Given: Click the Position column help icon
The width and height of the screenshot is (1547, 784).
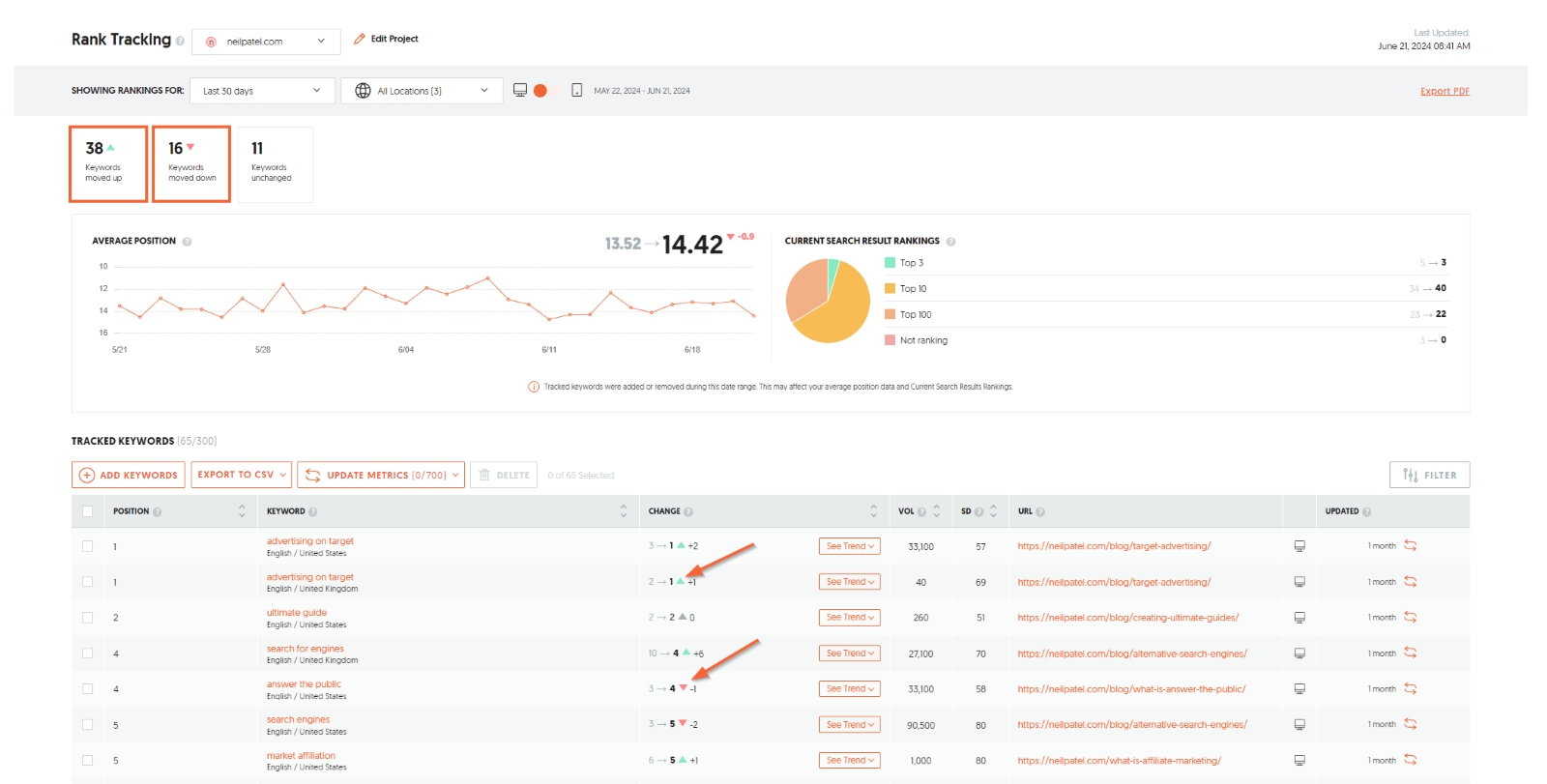Looking at the screenshot, I should pos(157,511).
